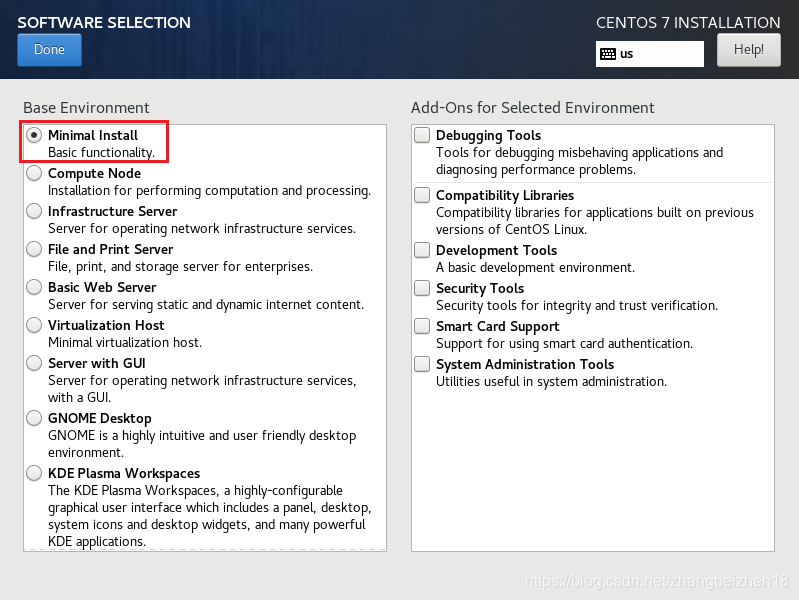The width and height of the screenshot is (799, 600).
Task: Click the keyboard layout icon
Action: point(608,54)
